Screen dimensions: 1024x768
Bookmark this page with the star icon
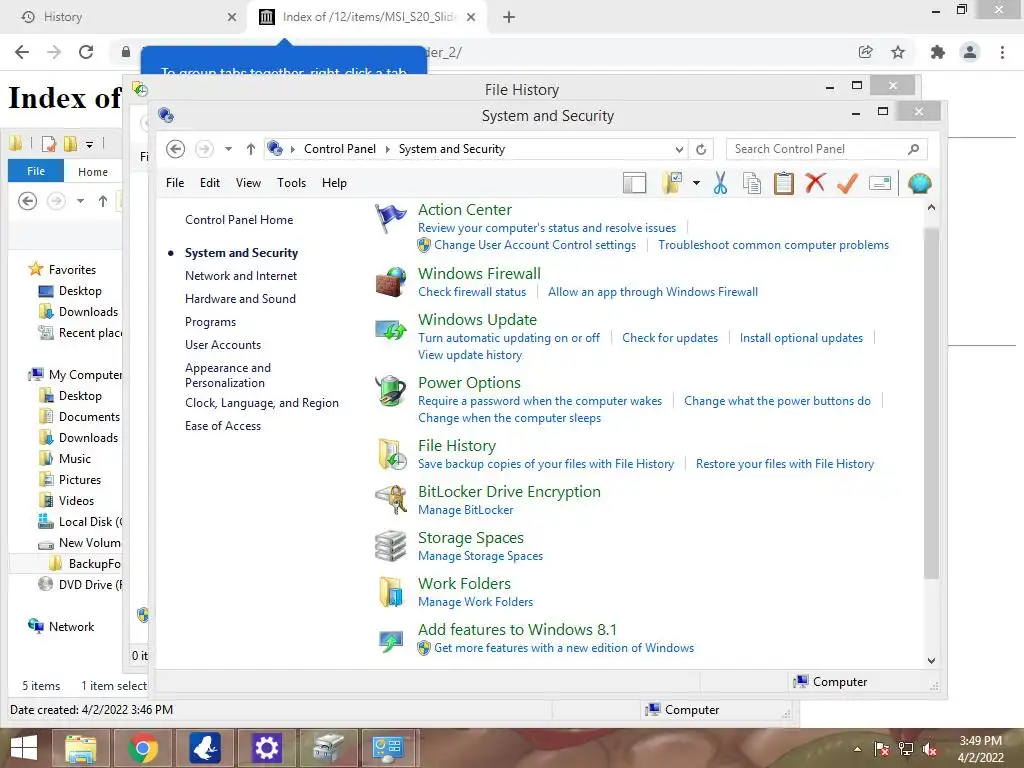[x=898, y=52]
